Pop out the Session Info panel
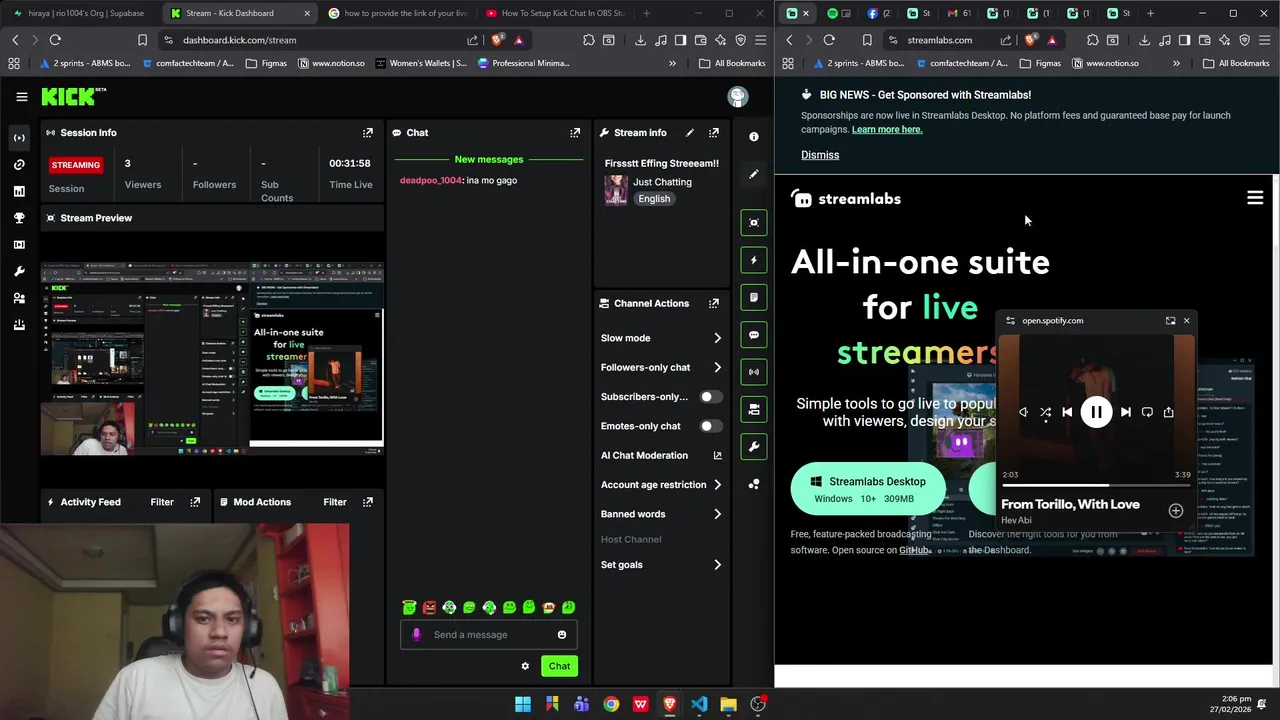This screenshot has width=1280, height=720. [368, 132]
